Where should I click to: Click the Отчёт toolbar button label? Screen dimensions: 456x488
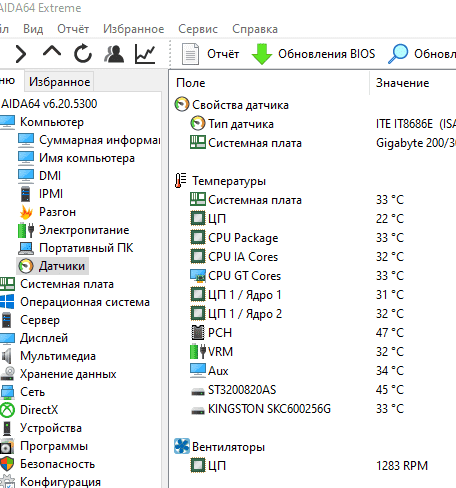223,54
